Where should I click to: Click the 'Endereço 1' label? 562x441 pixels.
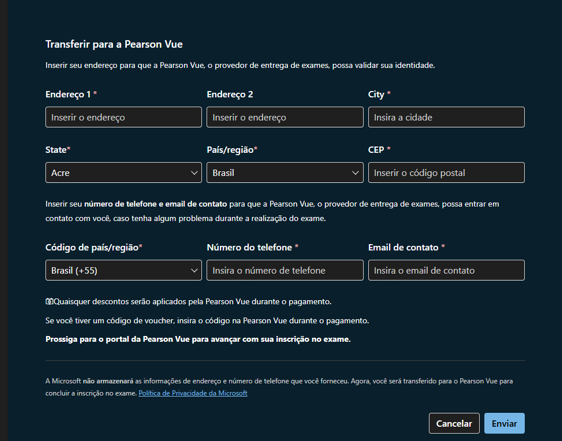[x=68, y=94]
